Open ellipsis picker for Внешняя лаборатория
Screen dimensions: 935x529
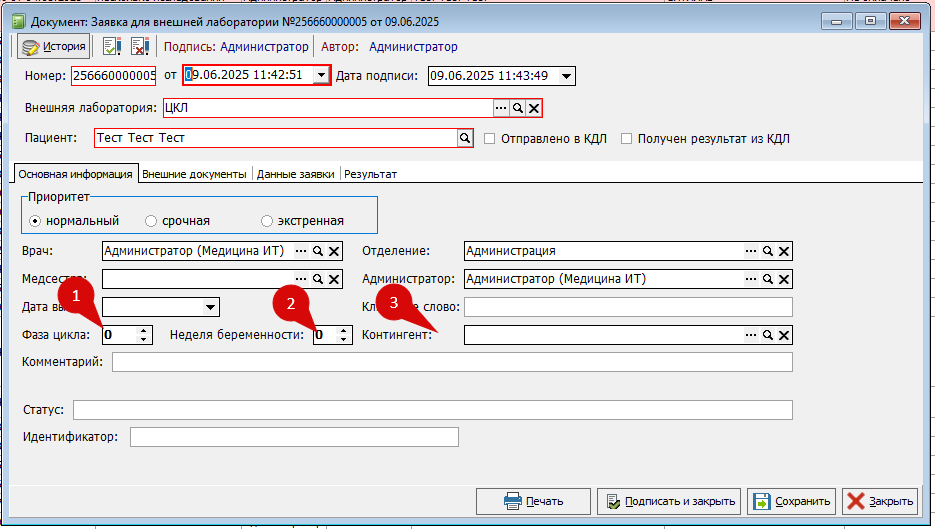pyautogui.click(x=501, y=108)
